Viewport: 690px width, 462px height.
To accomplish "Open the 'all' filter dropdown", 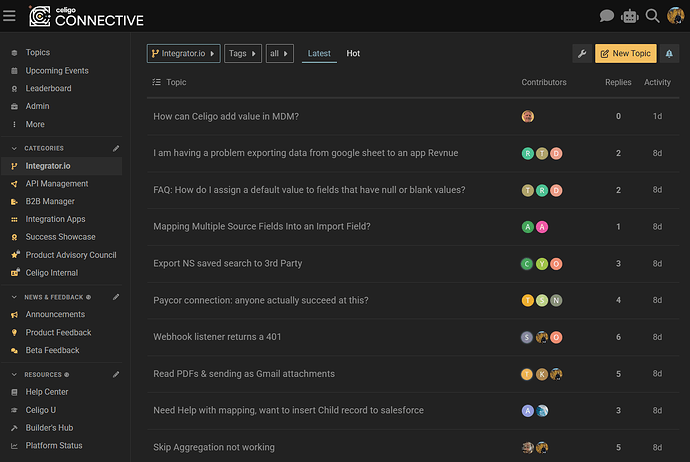I will [279, 54].
